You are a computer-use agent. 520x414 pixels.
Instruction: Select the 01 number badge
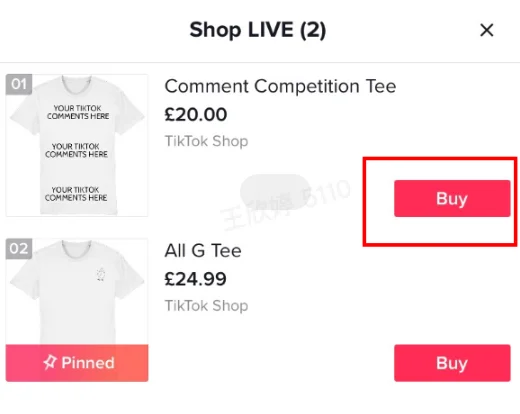click(19, 84)
